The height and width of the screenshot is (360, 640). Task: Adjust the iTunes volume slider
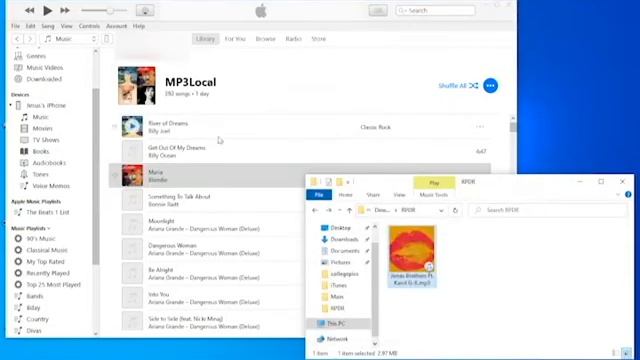point(104,11)
